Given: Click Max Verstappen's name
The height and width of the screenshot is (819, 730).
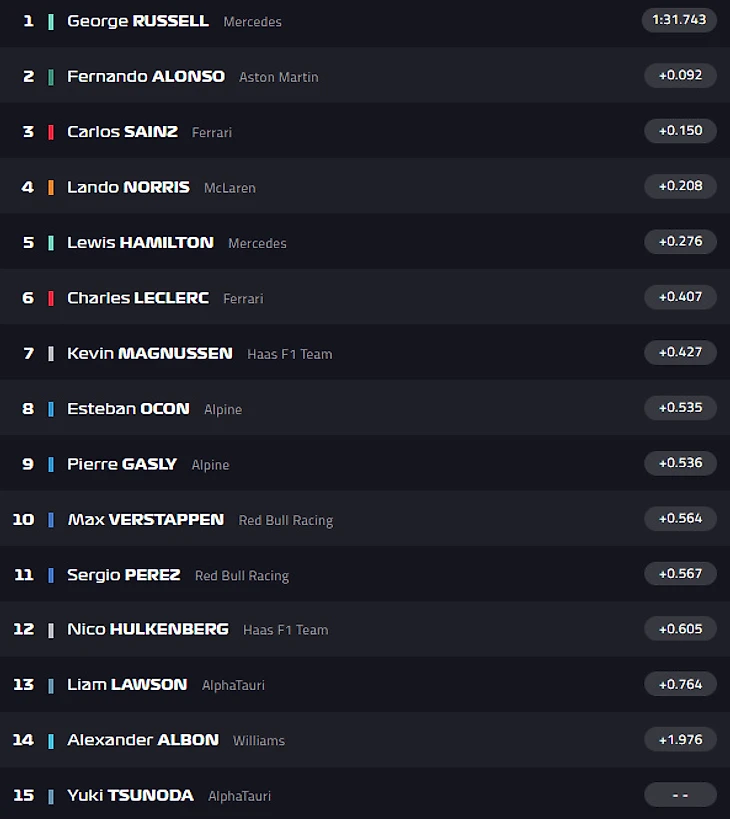Looking at the screenshot, I should pyautogui.click(x=145, y=519).
